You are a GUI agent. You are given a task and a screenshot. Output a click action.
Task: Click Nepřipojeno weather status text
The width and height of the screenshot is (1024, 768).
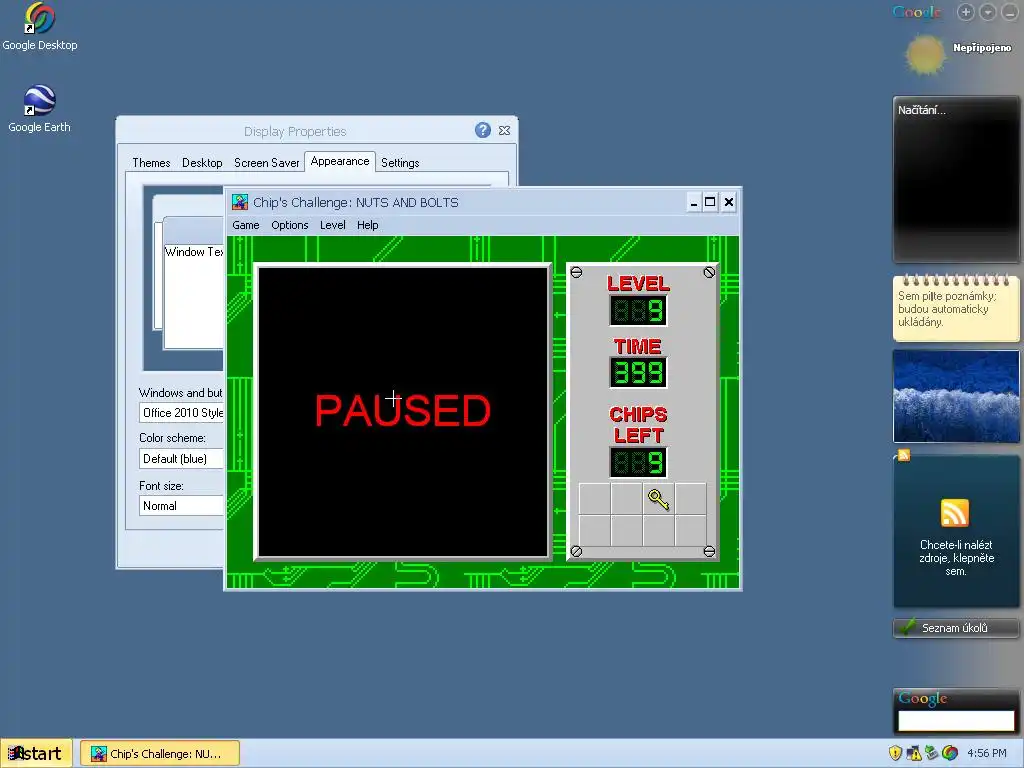[982, 48]
